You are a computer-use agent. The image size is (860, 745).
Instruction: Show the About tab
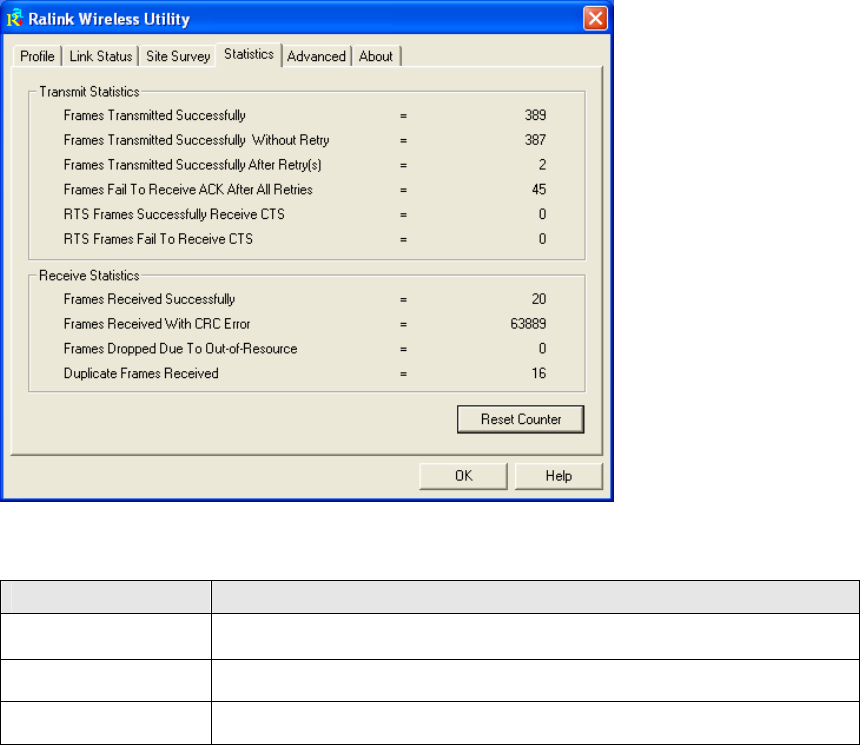376,56
